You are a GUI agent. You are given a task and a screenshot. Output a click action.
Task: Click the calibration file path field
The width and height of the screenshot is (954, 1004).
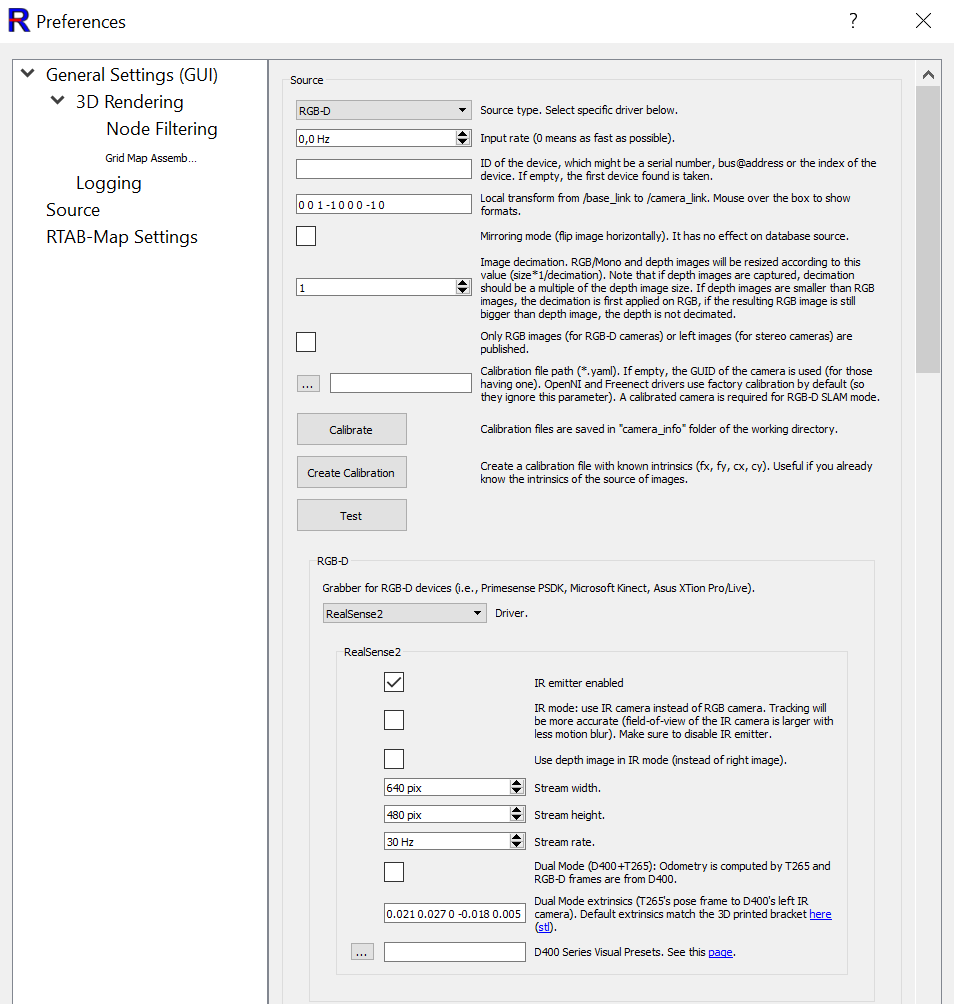401,383
